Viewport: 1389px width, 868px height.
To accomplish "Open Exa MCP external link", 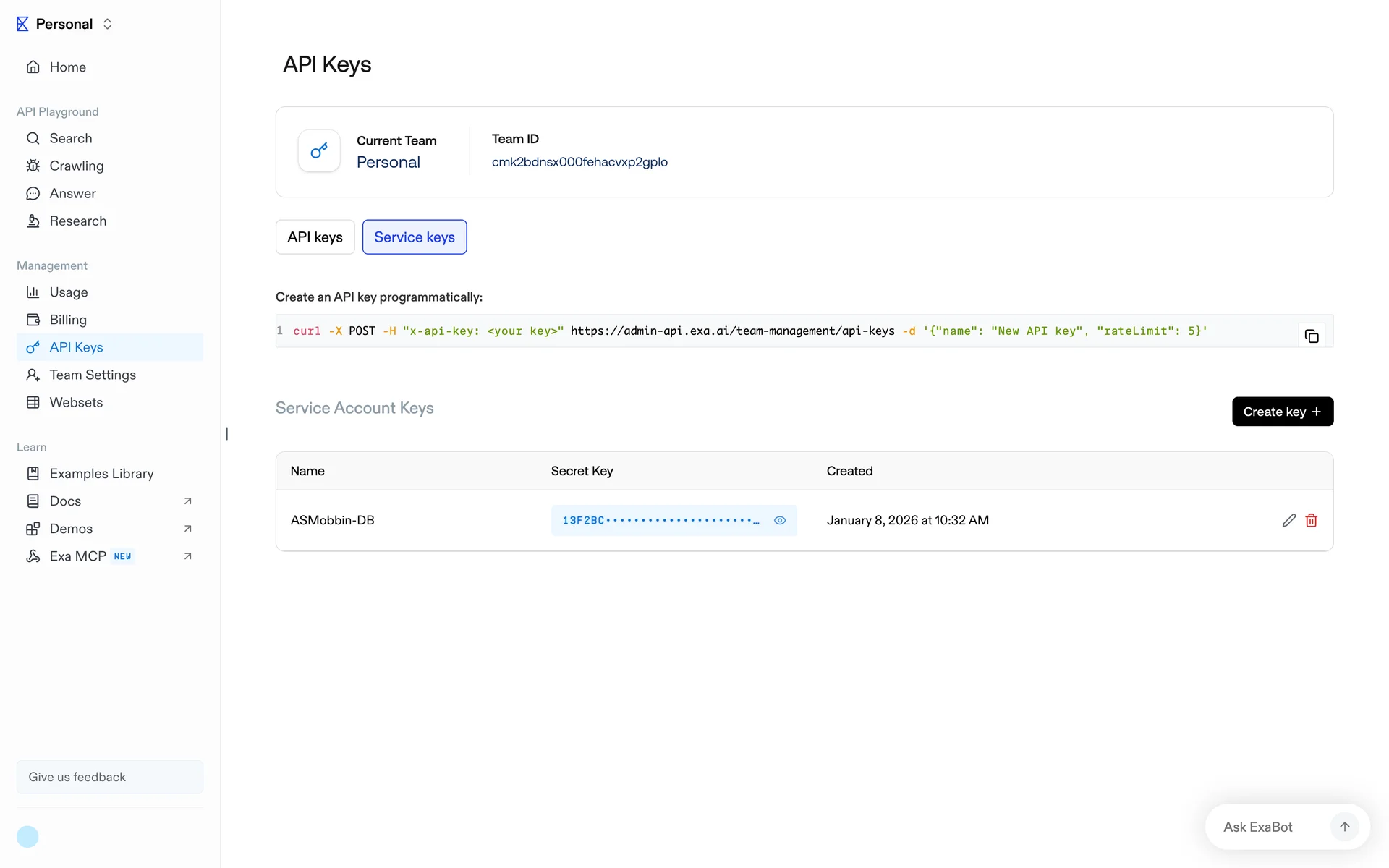I will [x=187, y=556].
